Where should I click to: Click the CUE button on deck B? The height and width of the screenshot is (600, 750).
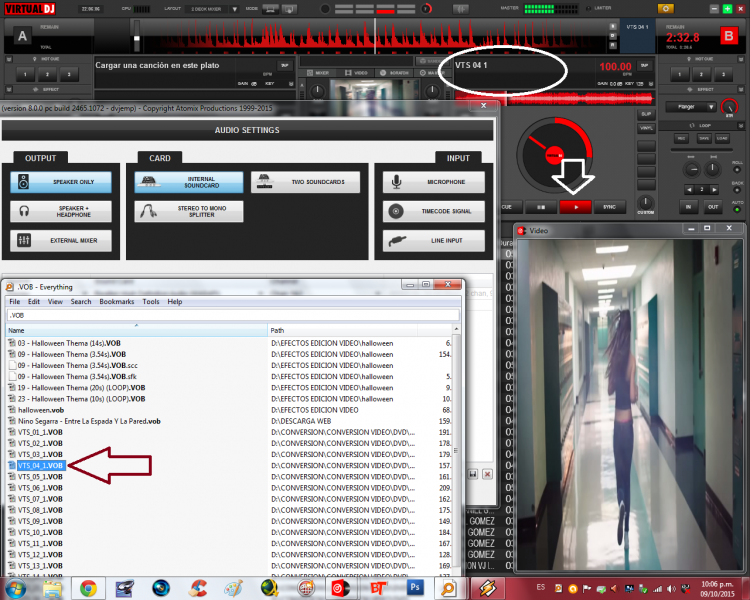point(509,207)
